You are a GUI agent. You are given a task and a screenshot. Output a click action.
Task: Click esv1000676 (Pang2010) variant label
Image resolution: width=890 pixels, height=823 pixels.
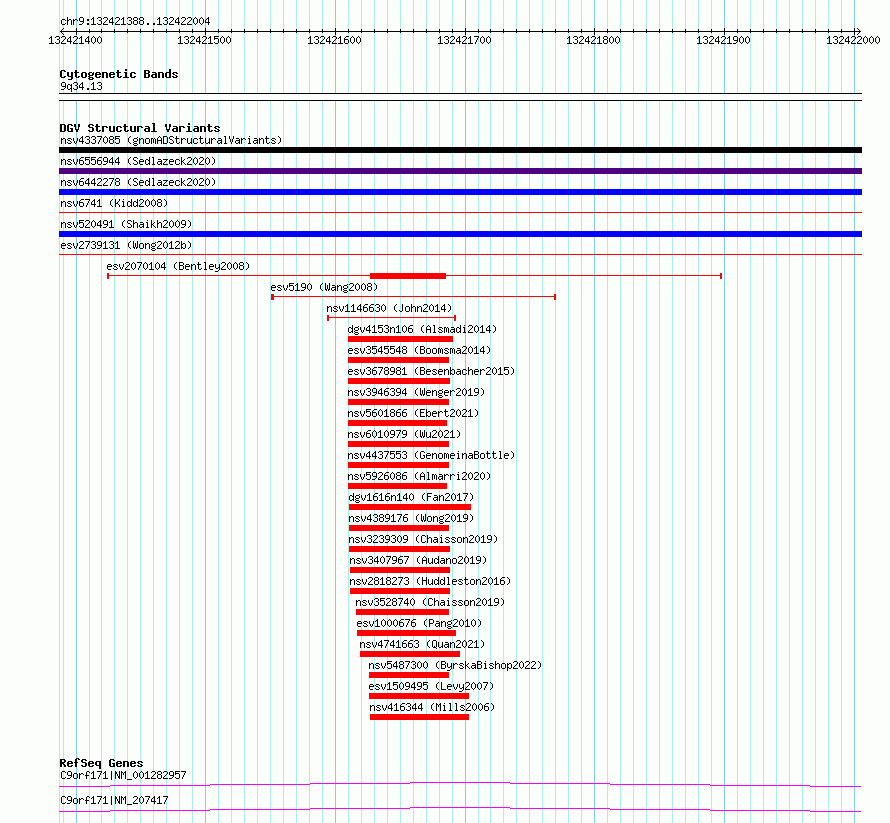tap(419, 623)
